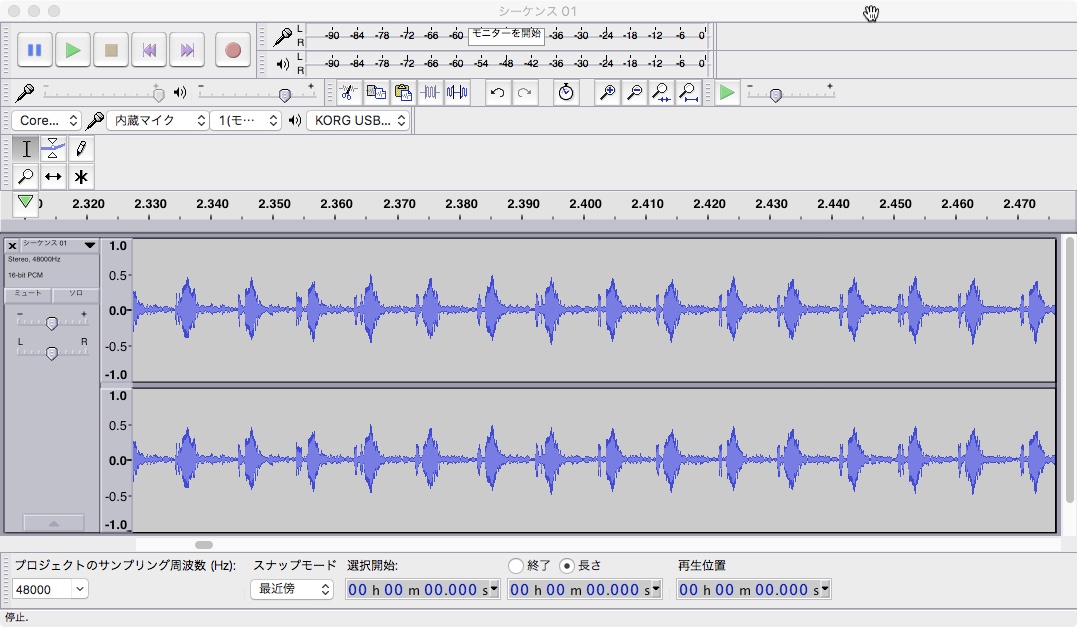1077x627 pixels.
Task: Stop playback with the Stop button
Action: click(x=111, y=50)
